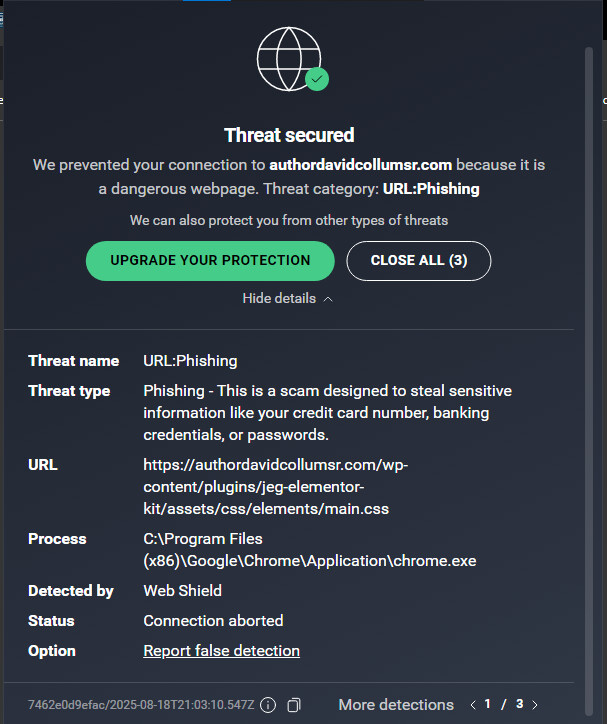The image size is (607, 724).
Task: Click the Connection aborted status value
Action: [x=213, y=620]
